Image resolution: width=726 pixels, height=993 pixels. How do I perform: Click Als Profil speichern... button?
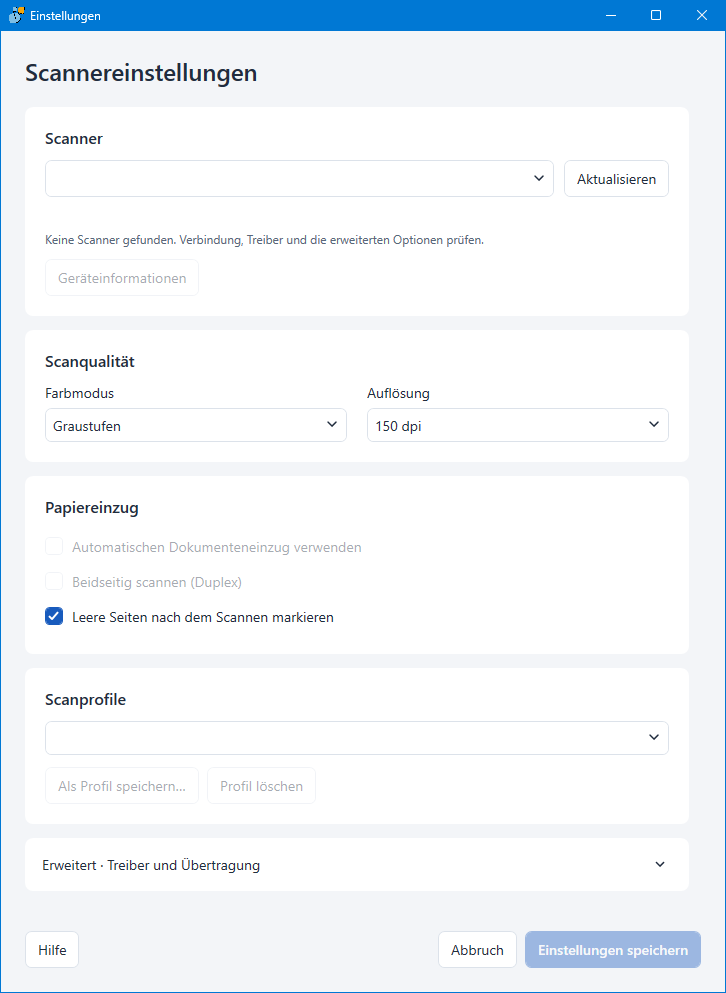[122, 786]
